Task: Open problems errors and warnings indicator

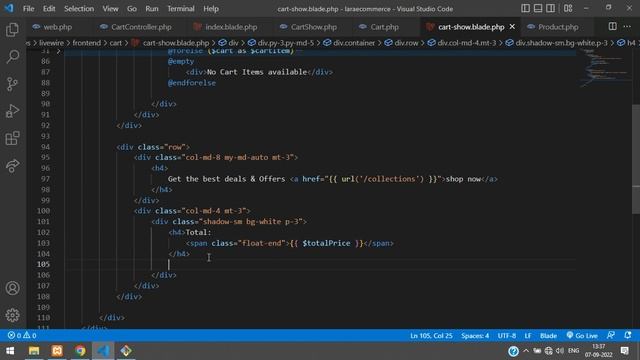Action: (x=22, y=336)
